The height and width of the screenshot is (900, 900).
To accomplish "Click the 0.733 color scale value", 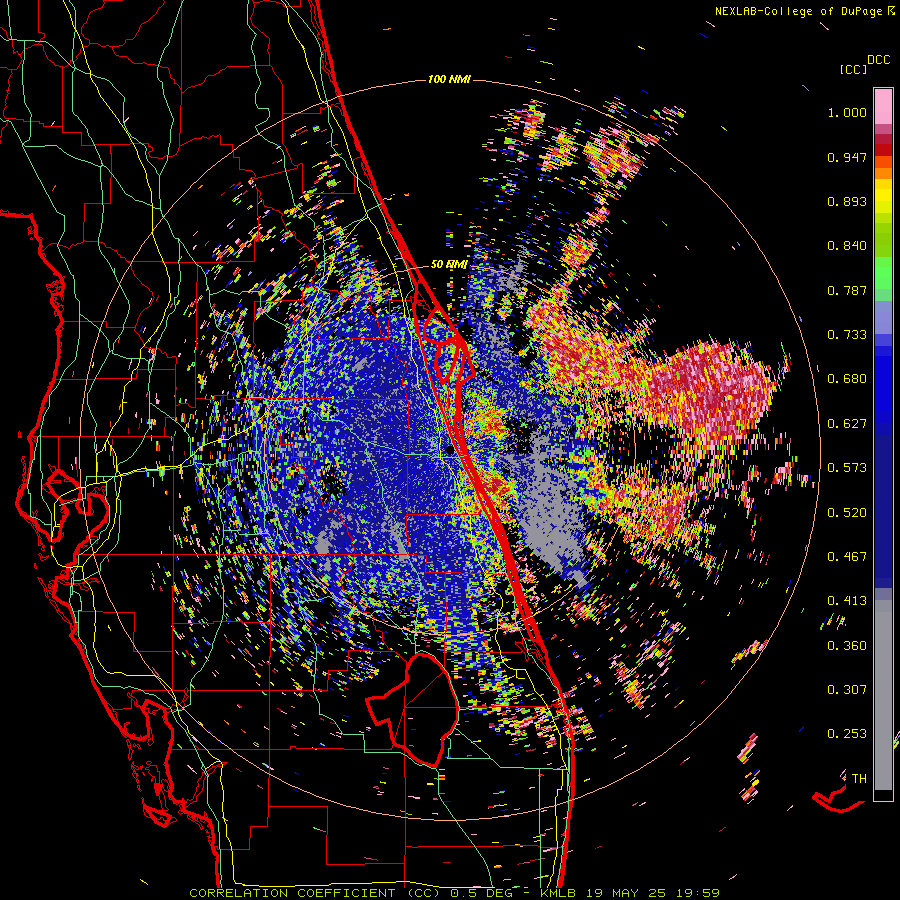I will point(847,335).
